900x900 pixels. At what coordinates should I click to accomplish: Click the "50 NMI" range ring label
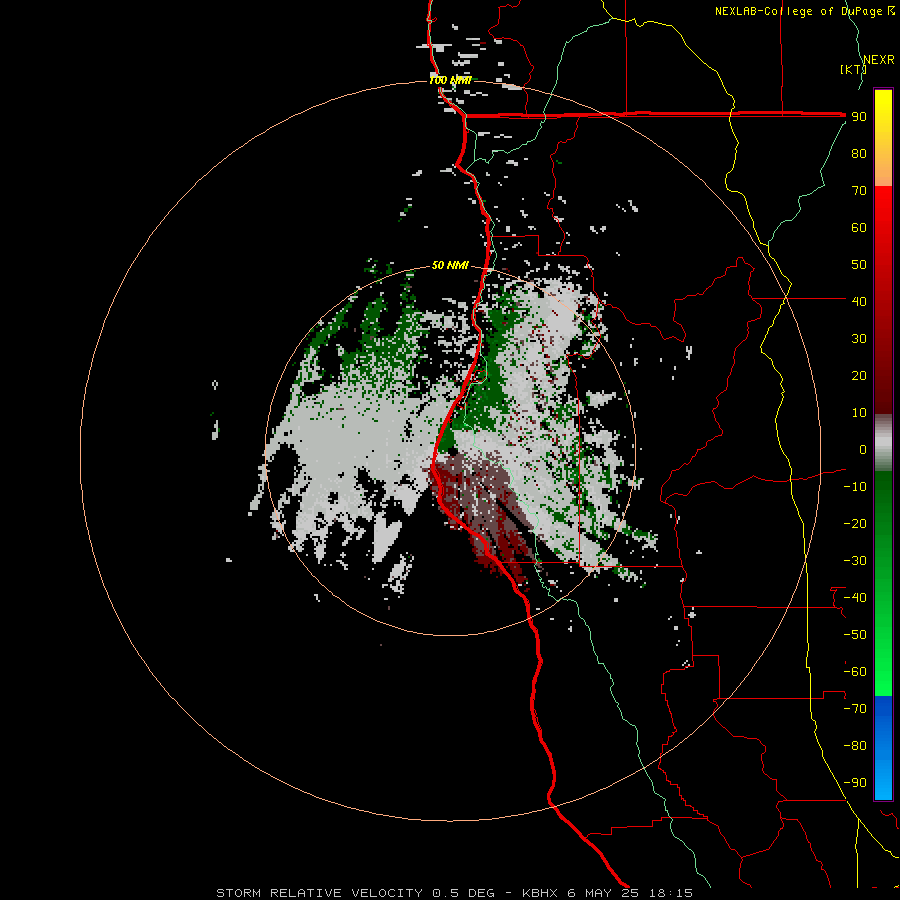pos(450,265)
